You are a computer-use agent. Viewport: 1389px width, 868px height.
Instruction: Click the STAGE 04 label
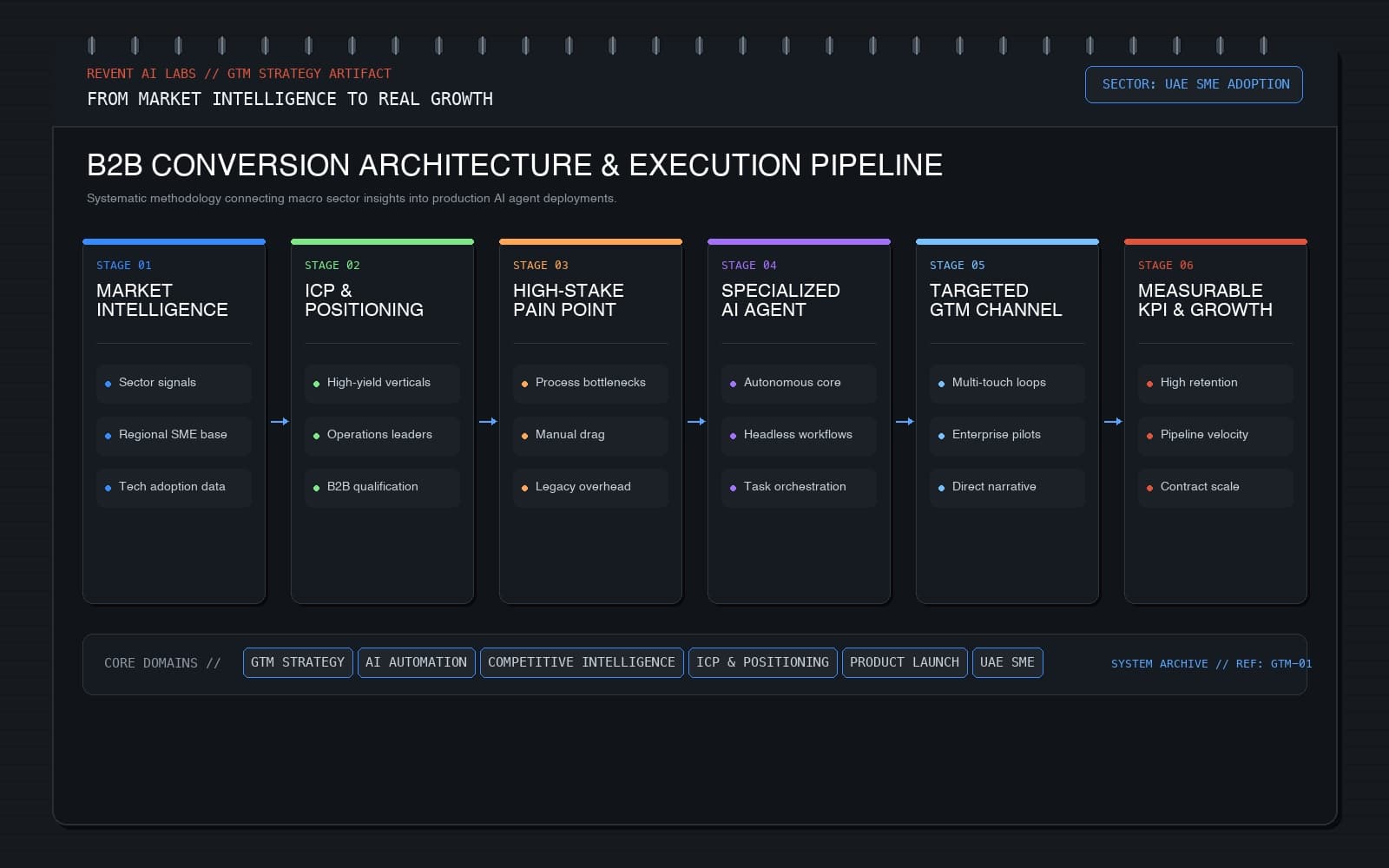[x=749, y=266]
